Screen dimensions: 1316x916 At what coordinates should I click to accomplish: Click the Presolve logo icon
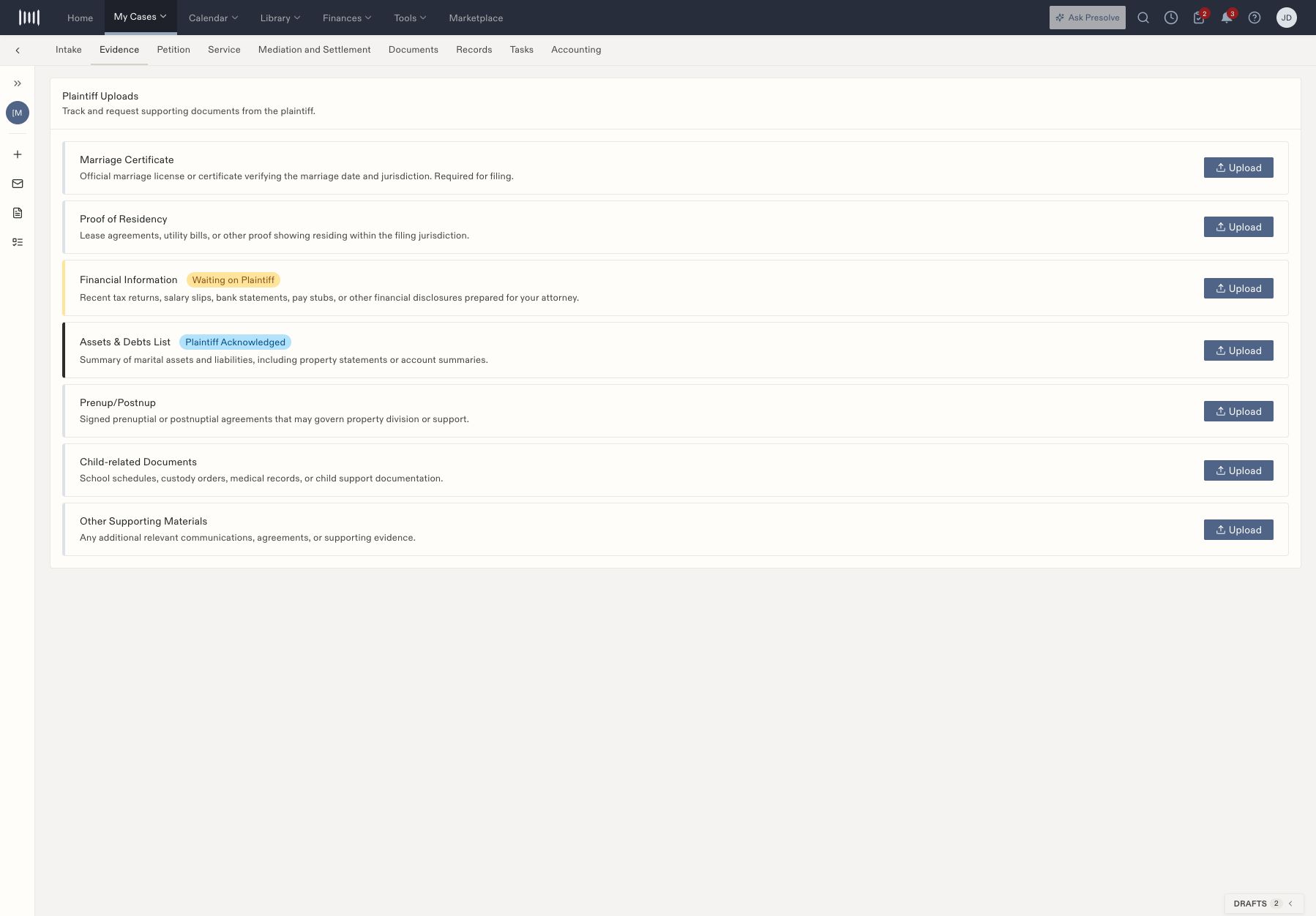coord(29,18)
